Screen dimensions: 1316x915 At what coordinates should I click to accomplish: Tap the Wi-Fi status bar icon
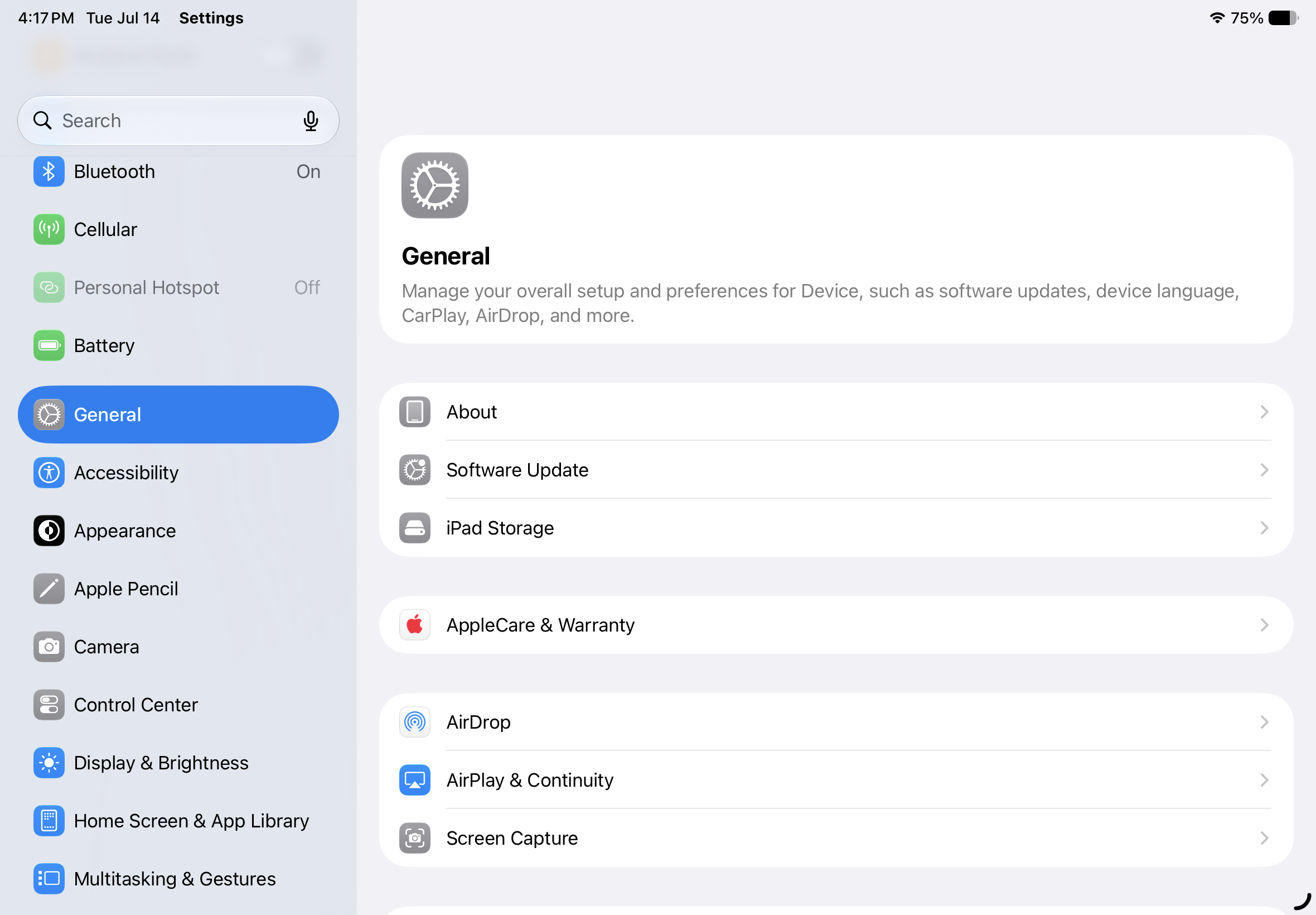pyautogui.click(x=1217, y=18)
